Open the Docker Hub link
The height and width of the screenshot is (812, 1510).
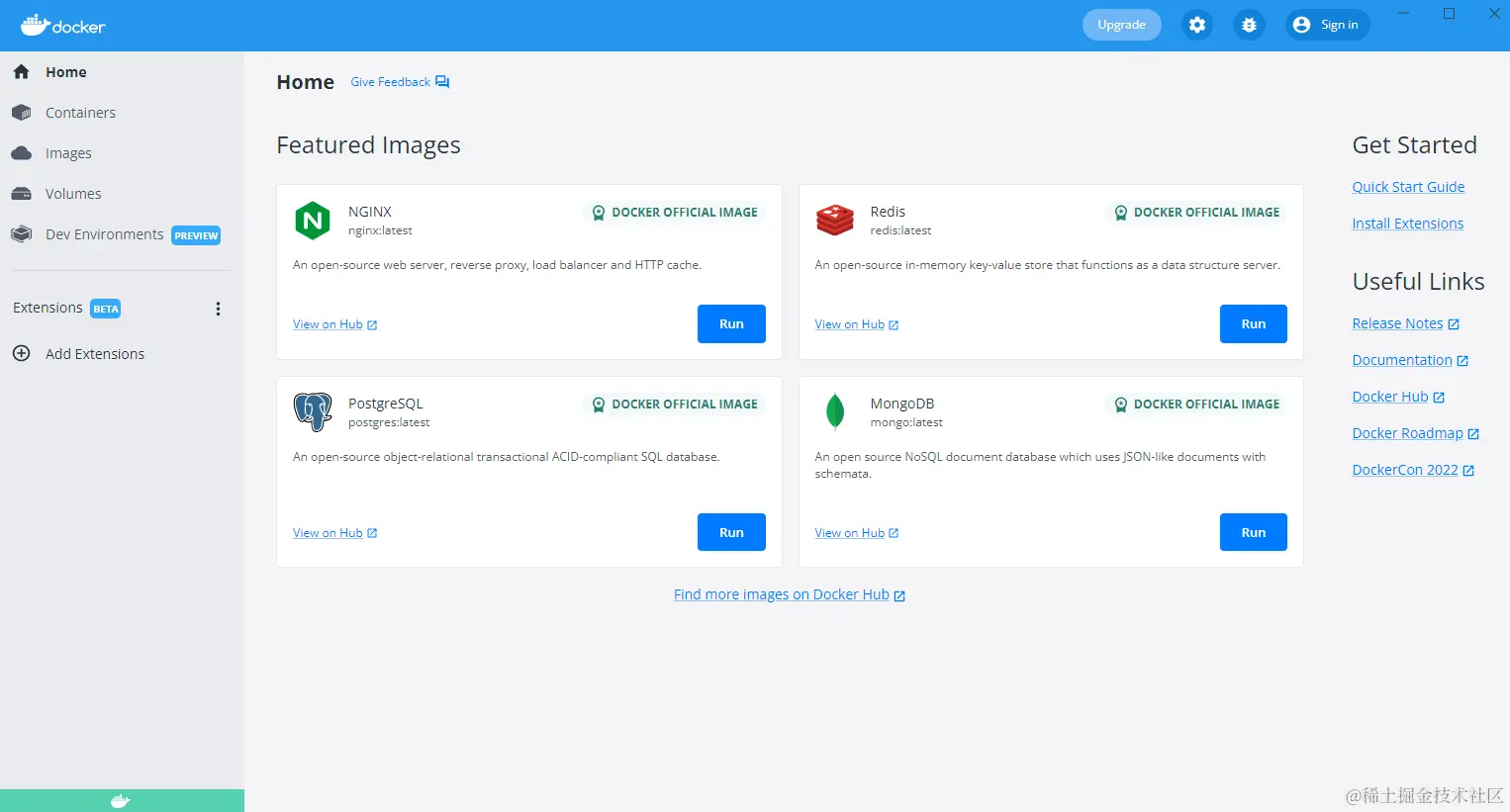click(x=1398, y=397)
